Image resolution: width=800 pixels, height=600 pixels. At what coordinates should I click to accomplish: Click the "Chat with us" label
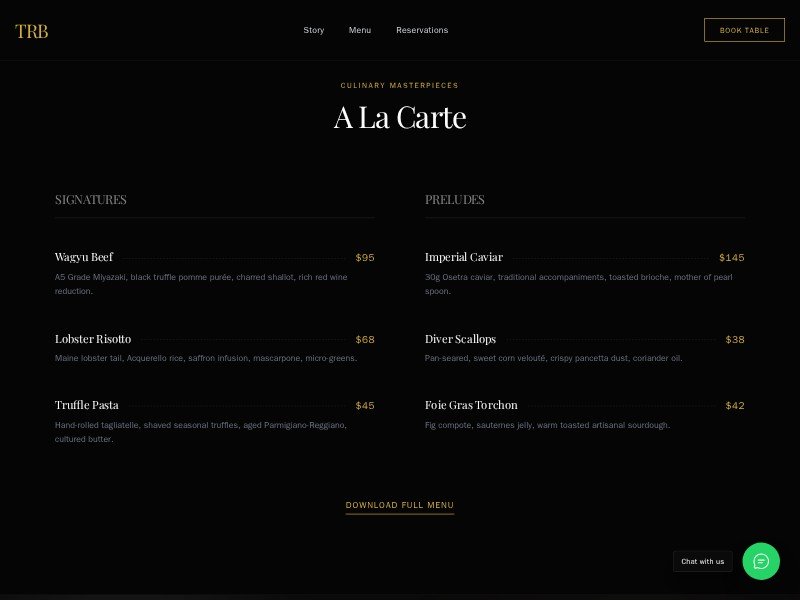click(702, 561)
